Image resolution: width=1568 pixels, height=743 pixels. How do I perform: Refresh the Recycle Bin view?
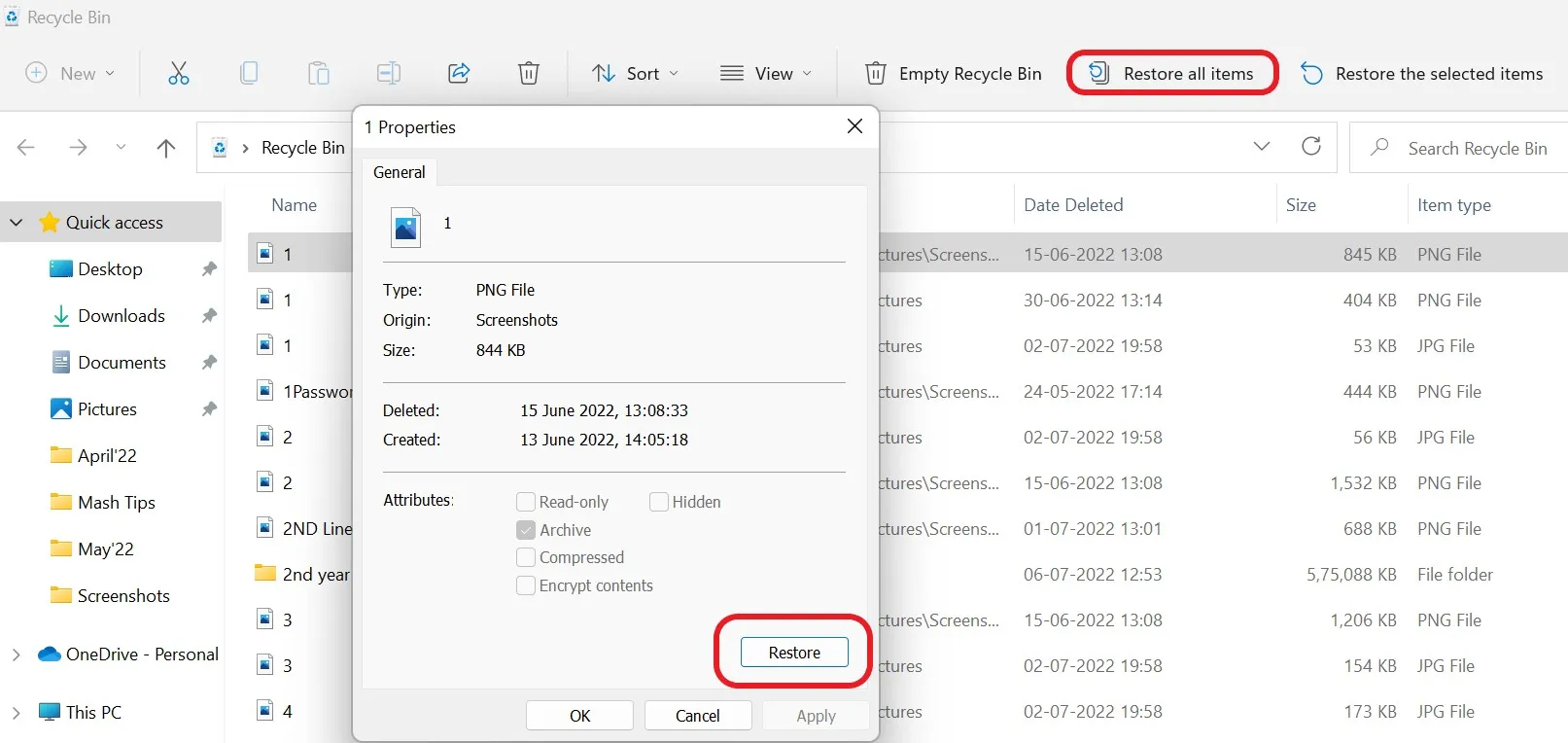coord(1311,147)
